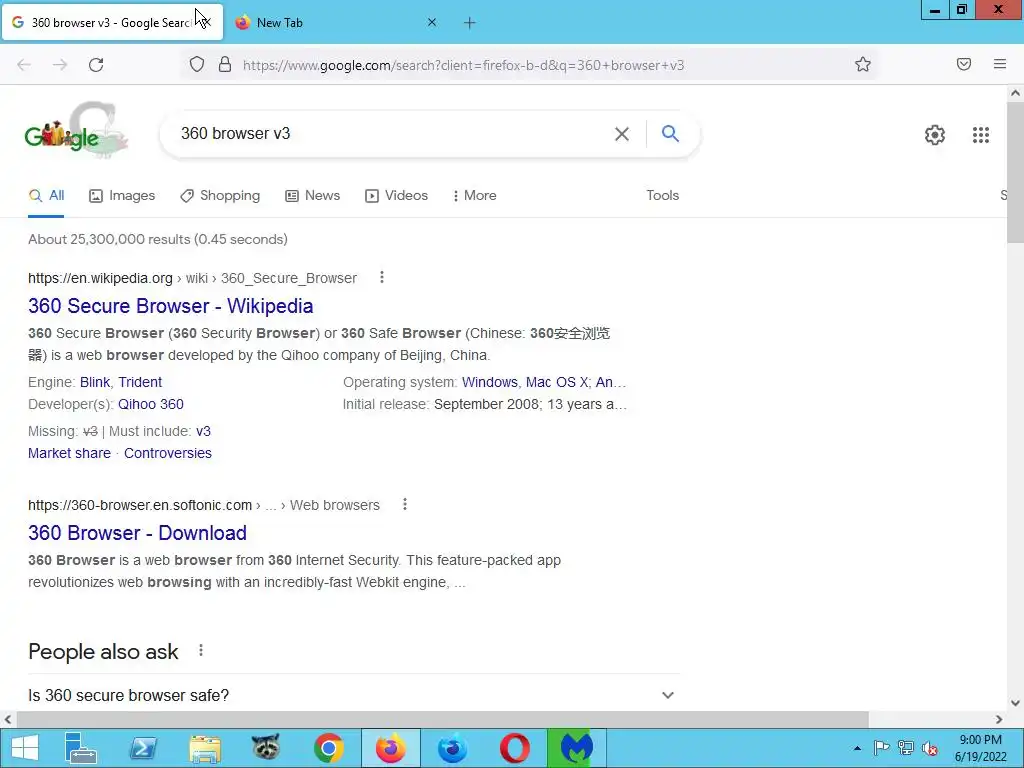The image size is (1024, 768).
Task: Open the Qihoo 360 developer link
Action: pos(151,404)
